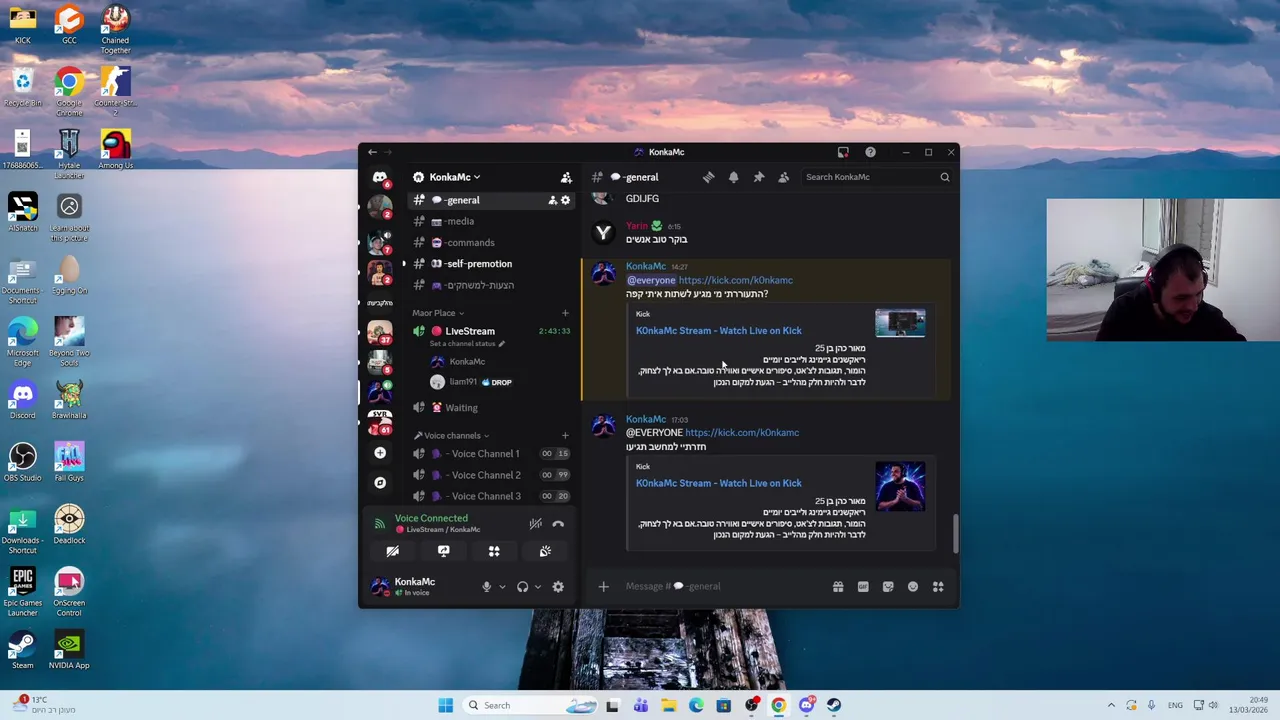1280x720 pixels.
Task: Open Discord direct messages home icon
Action: click(x=380, y=177)
